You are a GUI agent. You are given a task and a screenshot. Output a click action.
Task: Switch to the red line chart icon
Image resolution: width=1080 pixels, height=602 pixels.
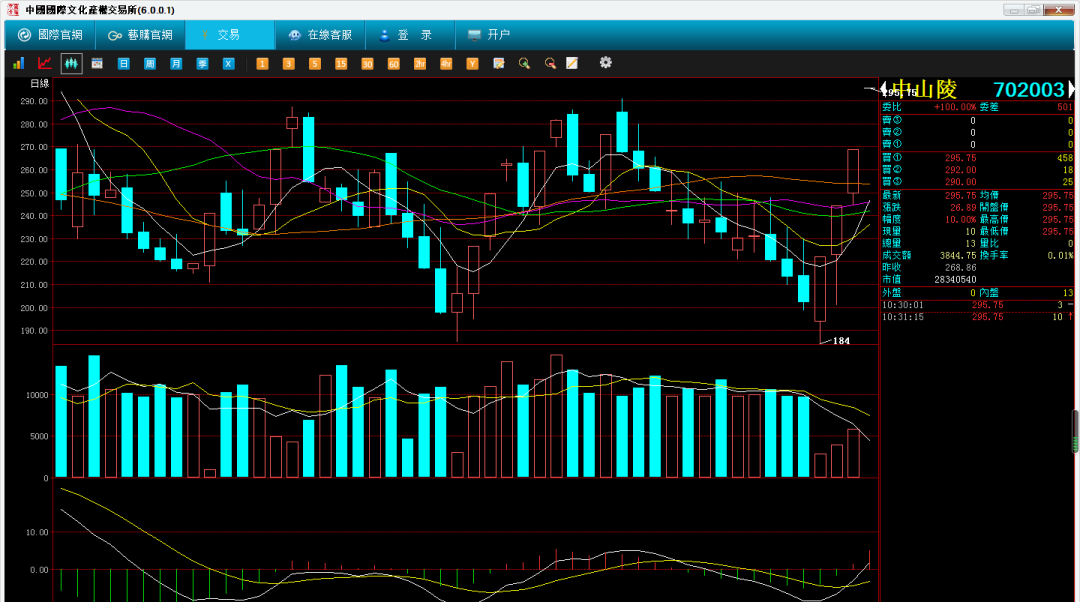point(45,63)
